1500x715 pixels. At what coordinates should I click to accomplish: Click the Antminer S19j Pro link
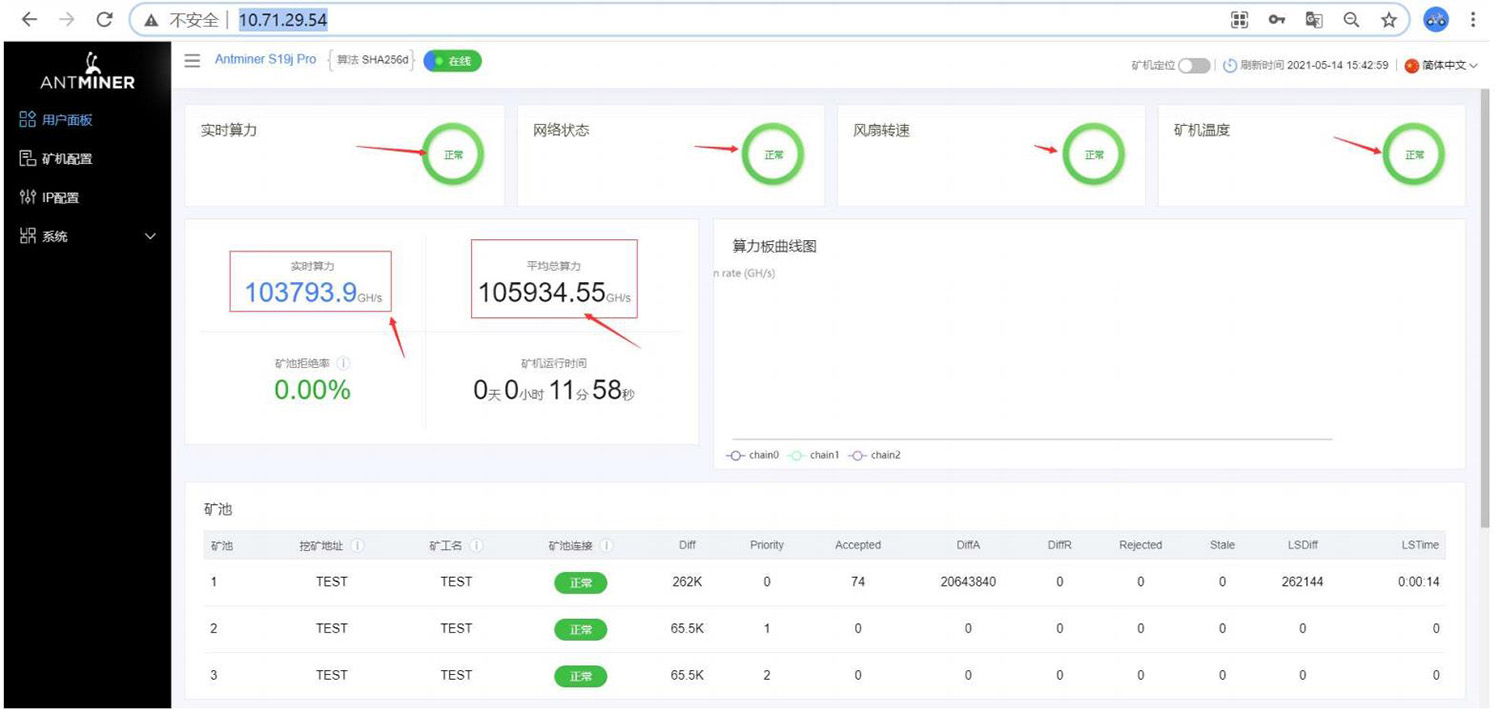click(265, 60)
